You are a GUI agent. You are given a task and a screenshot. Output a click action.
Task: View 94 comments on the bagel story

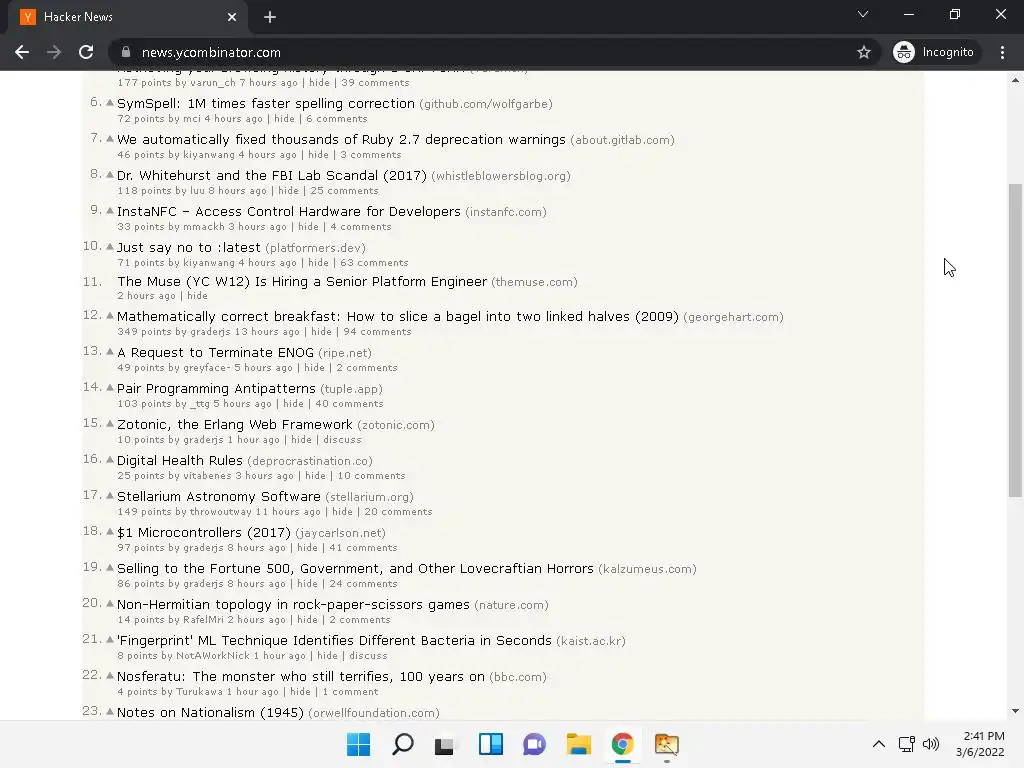pyautogui.click(x=377, y=332)
